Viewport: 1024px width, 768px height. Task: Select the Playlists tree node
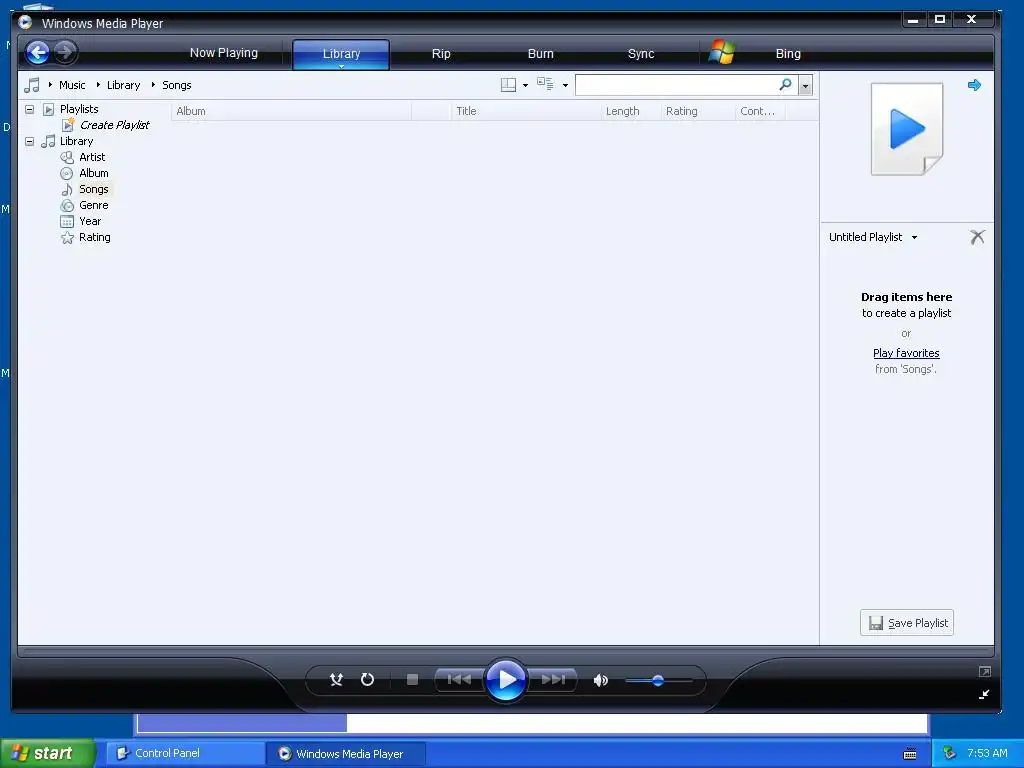coord(79,109)
